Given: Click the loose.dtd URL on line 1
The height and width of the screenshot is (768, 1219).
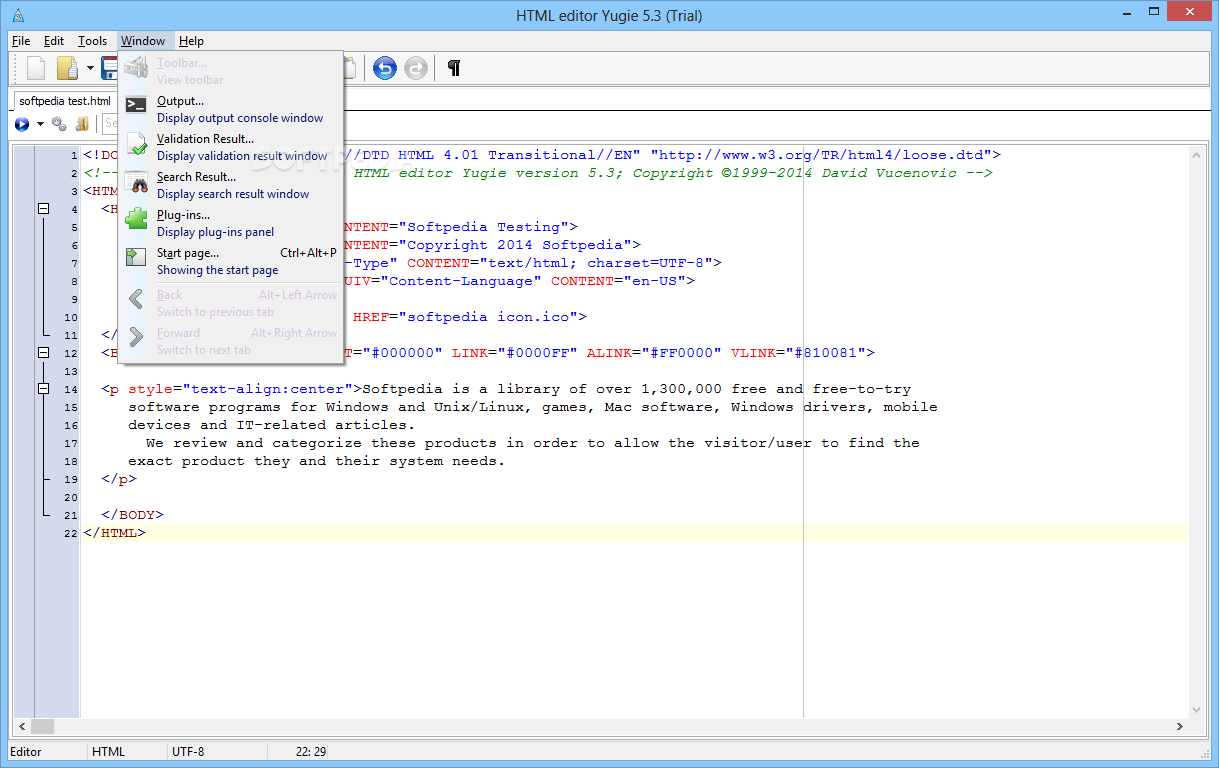Looking at the screenshot, I should tap(821, 155).
